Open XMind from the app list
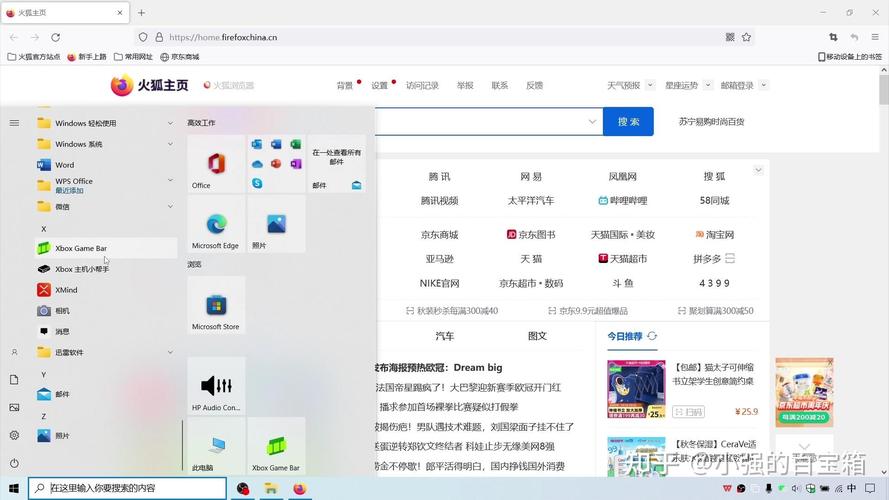 (106, 290)
